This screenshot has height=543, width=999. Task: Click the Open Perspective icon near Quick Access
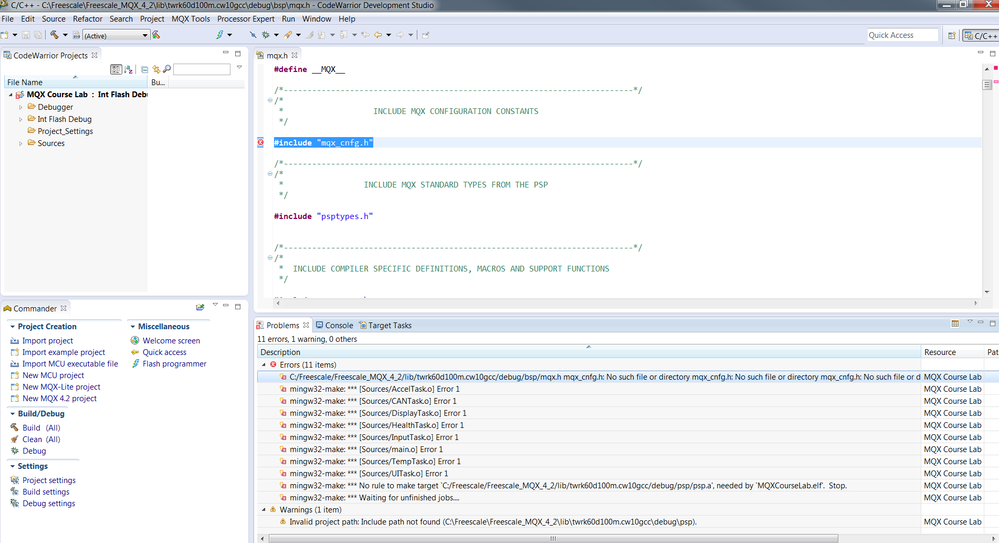tap(951, 35)
